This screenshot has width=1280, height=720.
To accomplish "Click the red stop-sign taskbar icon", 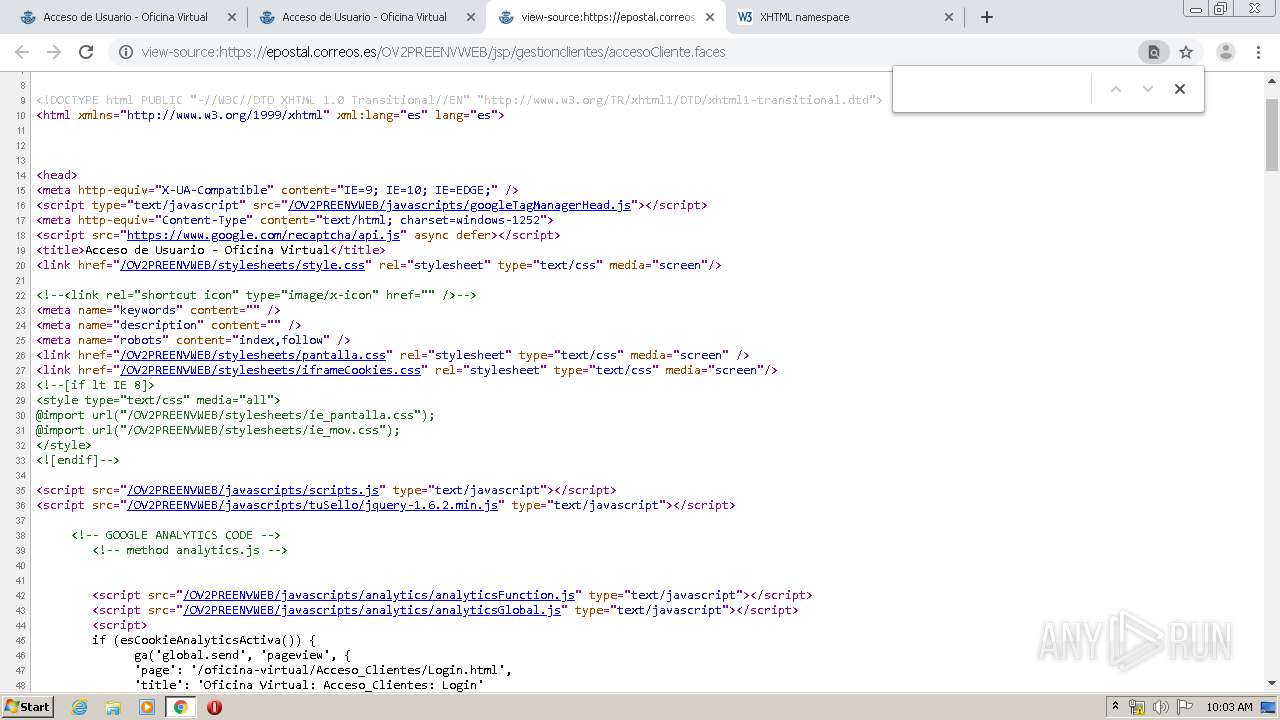I will coord(214,707).
